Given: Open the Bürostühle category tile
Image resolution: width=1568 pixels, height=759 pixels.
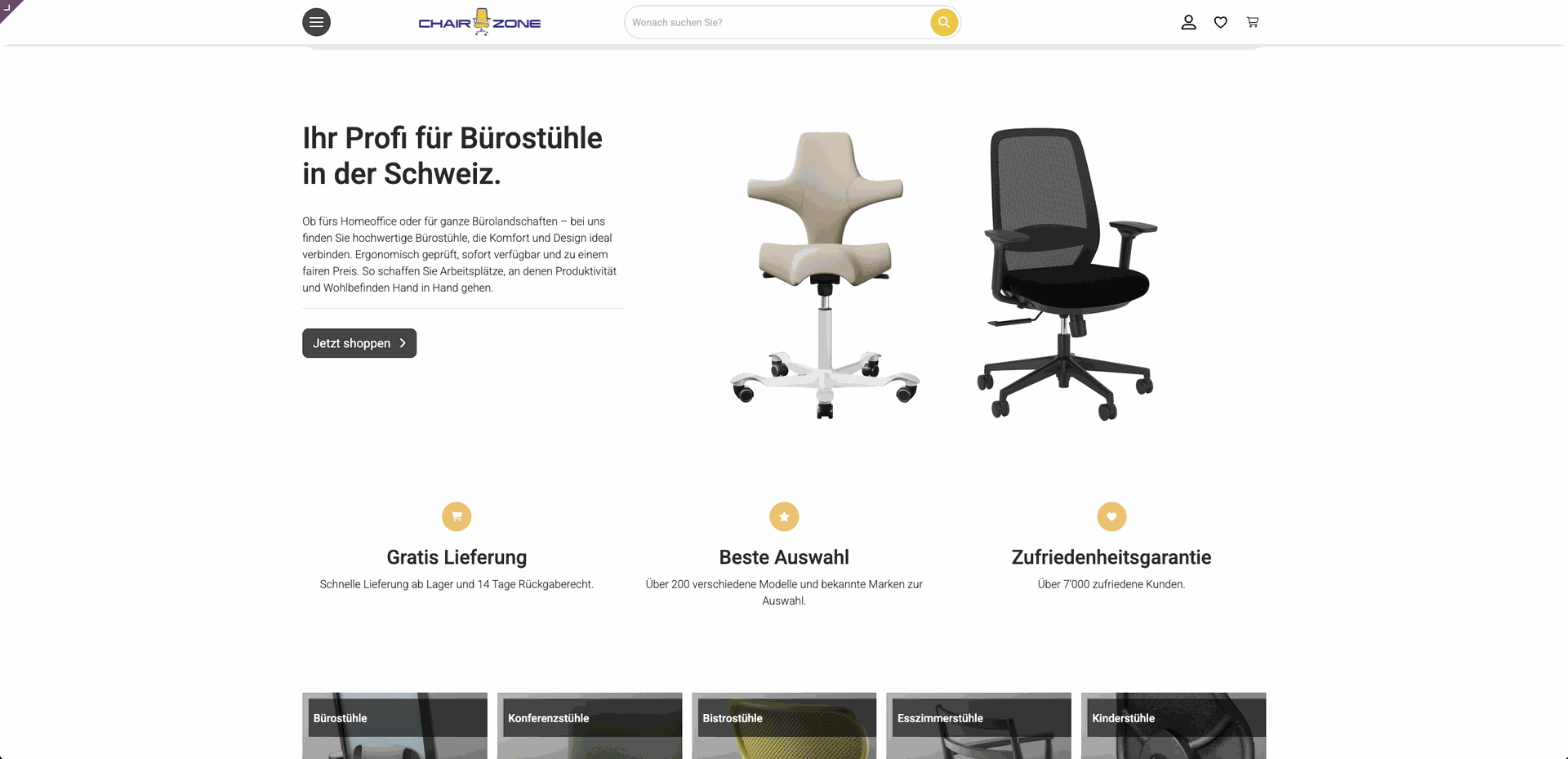Looking at the screenshot, I should (394, 726).
